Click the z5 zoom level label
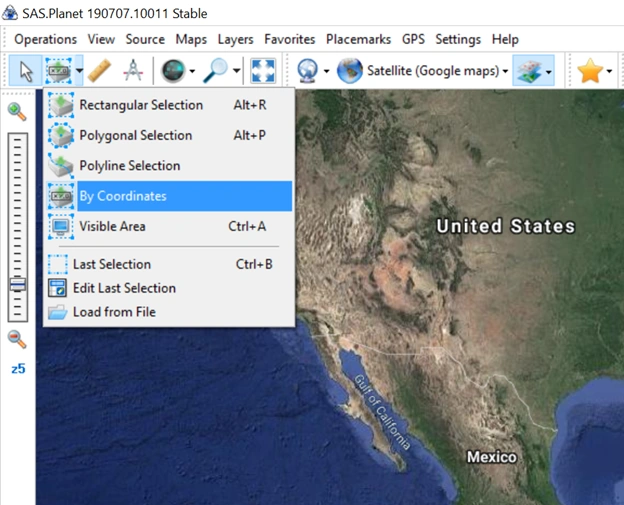The image size is (624, 505). [x=18, y=369]
